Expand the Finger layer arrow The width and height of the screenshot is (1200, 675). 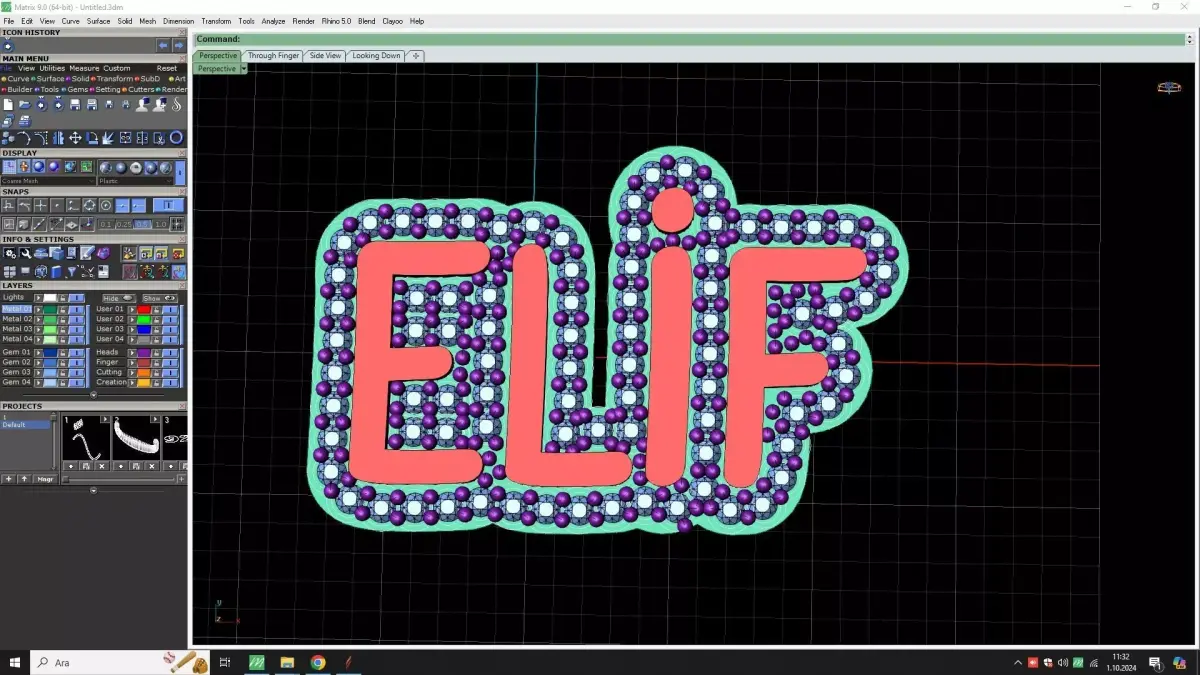click(132, 363)
